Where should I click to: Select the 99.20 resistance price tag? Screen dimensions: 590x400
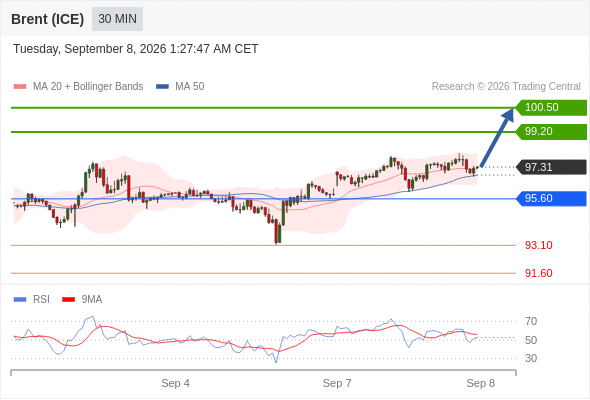(550, 132)
